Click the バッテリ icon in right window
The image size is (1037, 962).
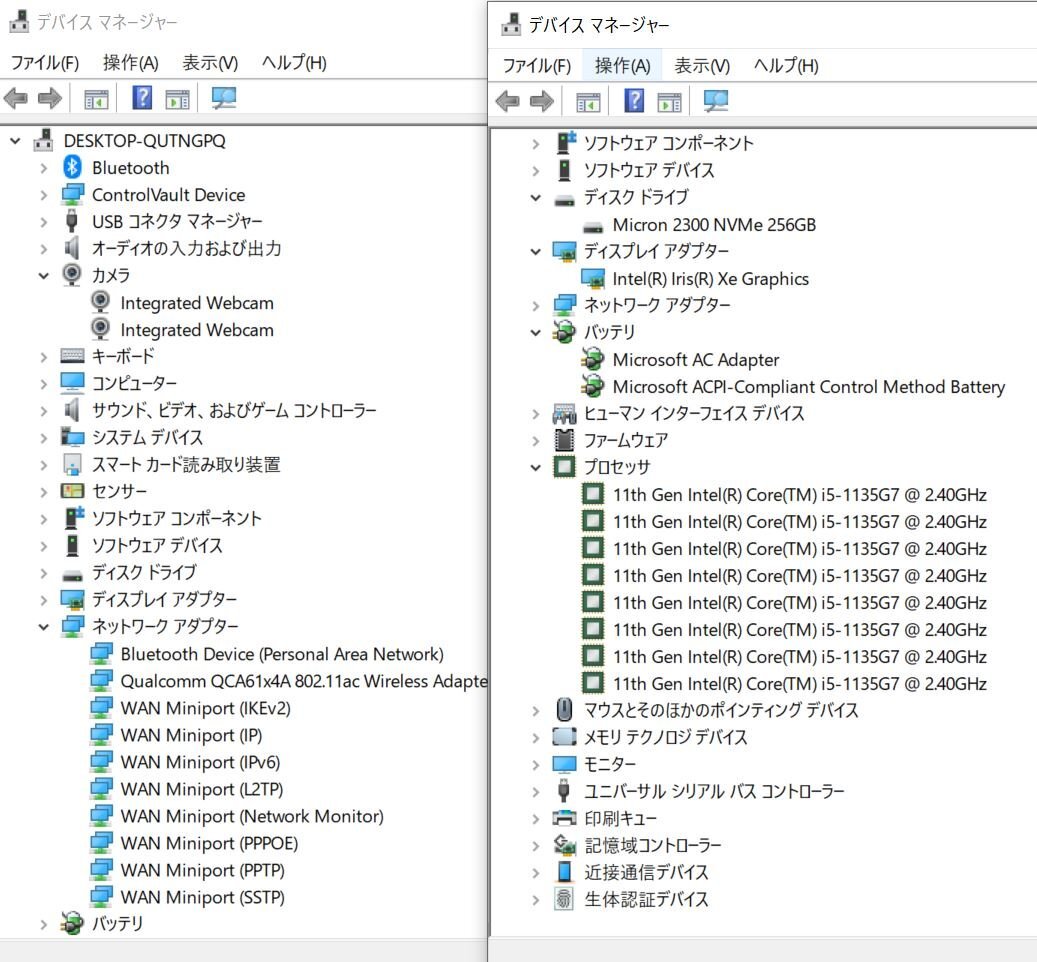[564, 332]
